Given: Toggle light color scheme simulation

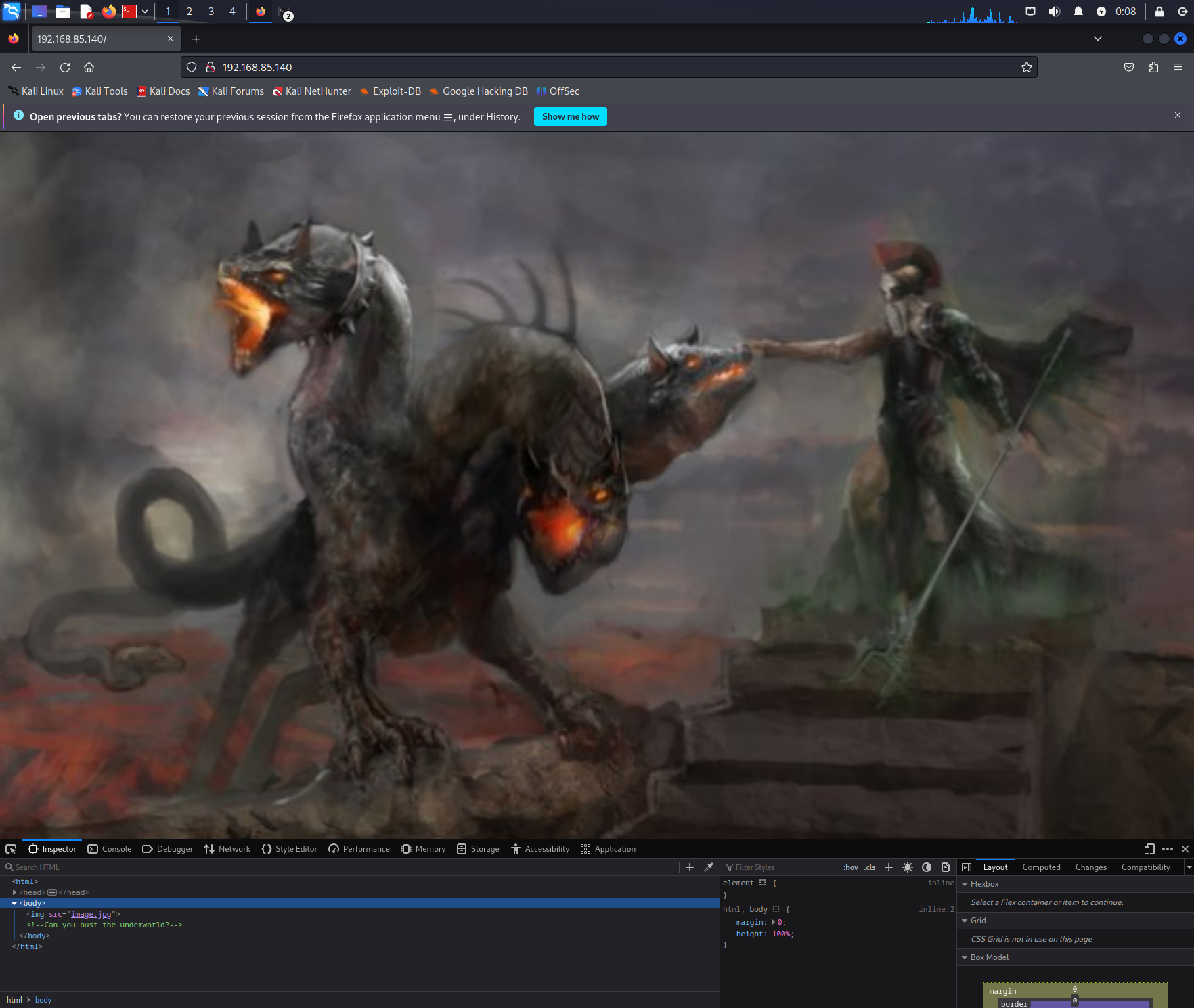Looking at the screenshot, I should point(908,867).
